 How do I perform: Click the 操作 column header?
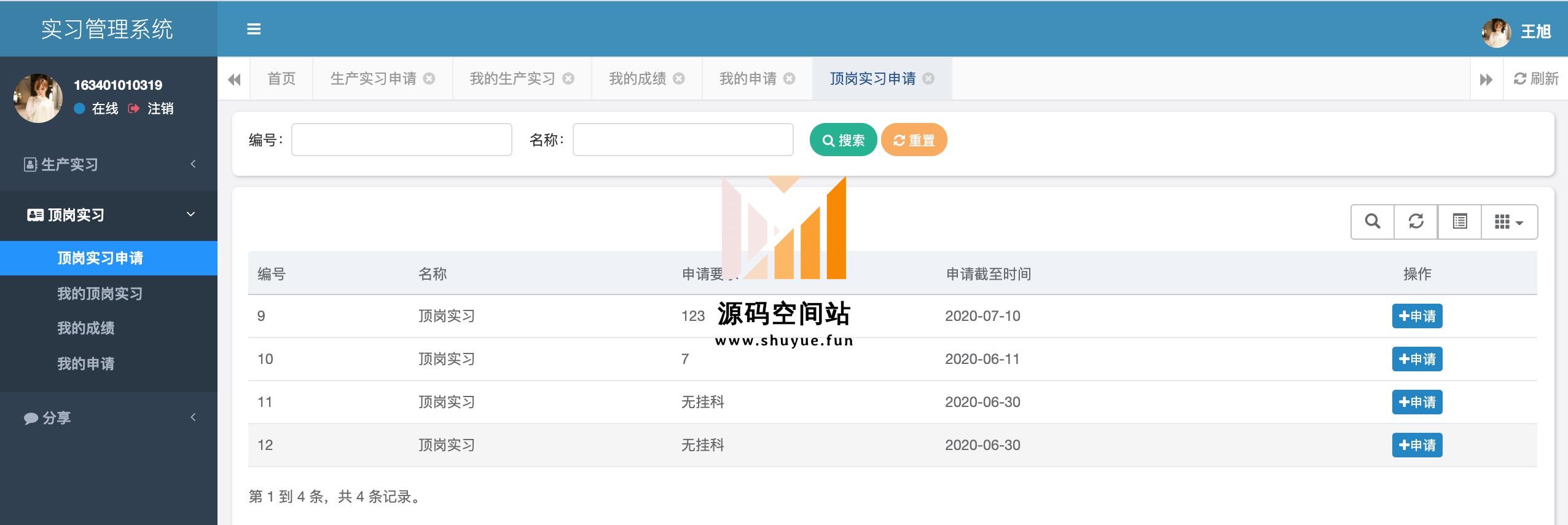[x=1417, y=274]
